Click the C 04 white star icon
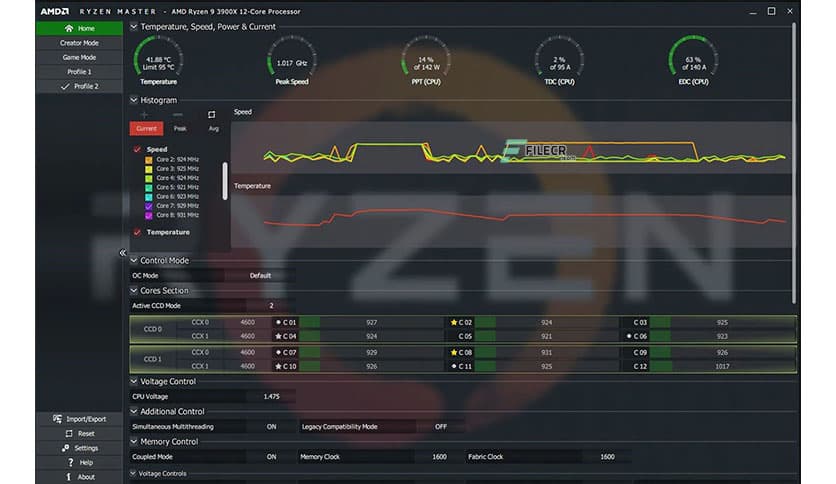This screenshot has width=836, height=484. pyautogui.click(x=278, y=336)
